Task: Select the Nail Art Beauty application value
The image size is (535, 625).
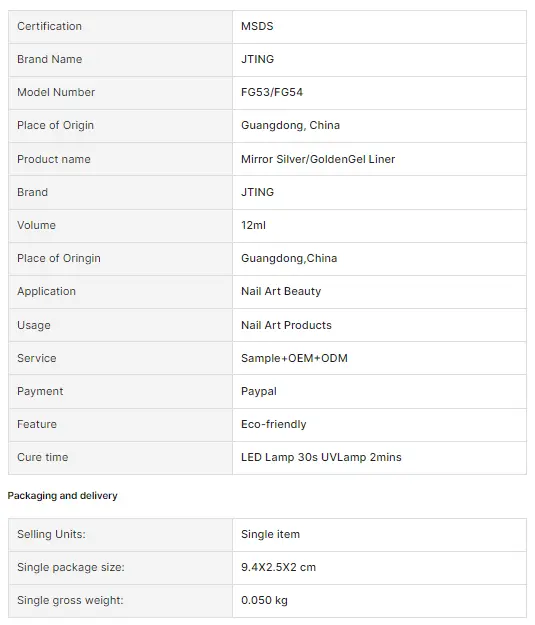Action: tap(281, 291)
